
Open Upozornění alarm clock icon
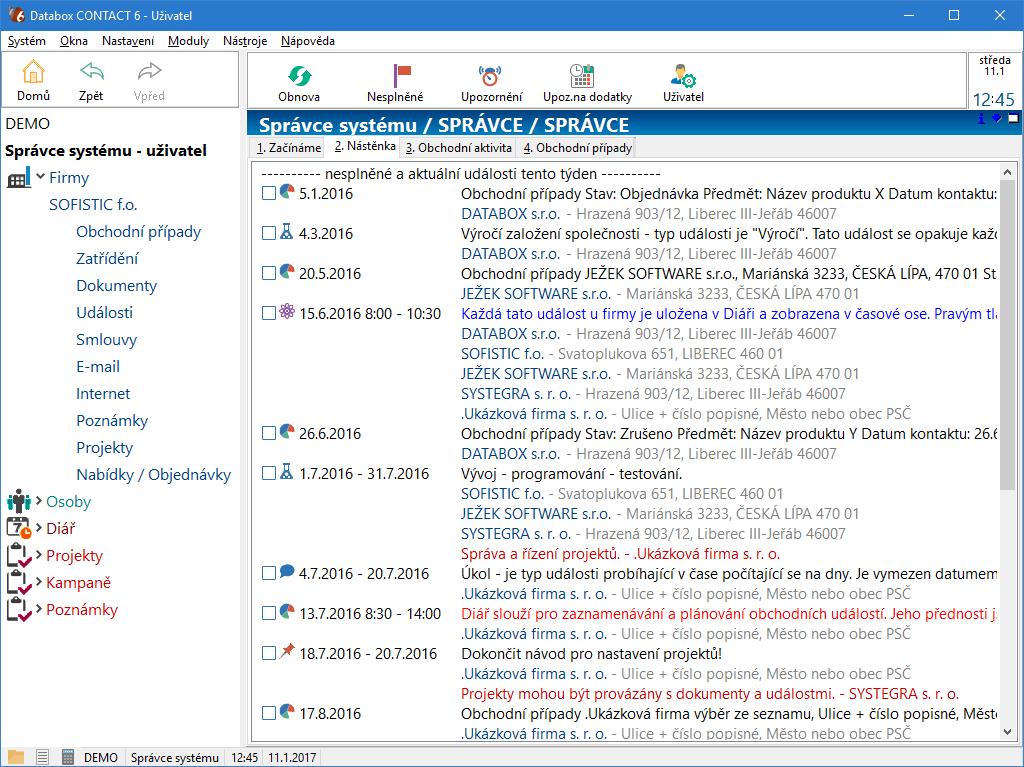(490, 76)
